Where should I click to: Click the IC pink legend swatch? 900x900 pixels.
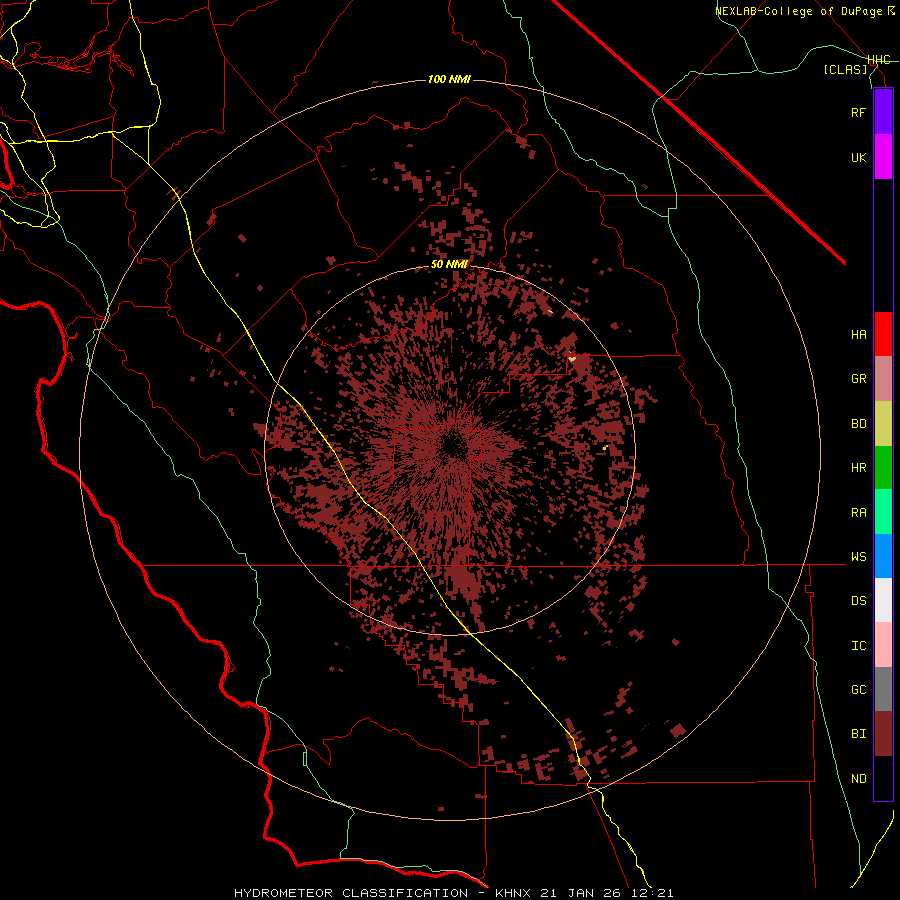click(x=883, y=645)
